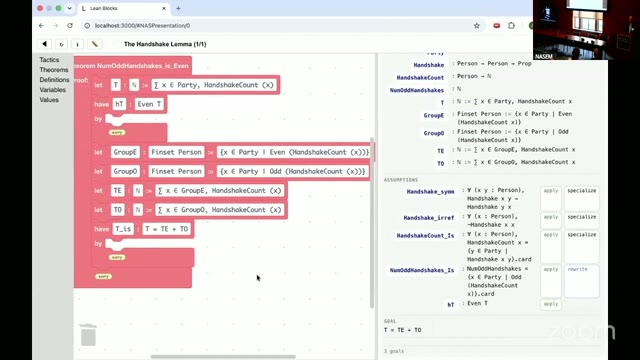Click apply button for hT assumption
Image resolution: width=640 pixels, height=360 pixels.
(551, 304)
